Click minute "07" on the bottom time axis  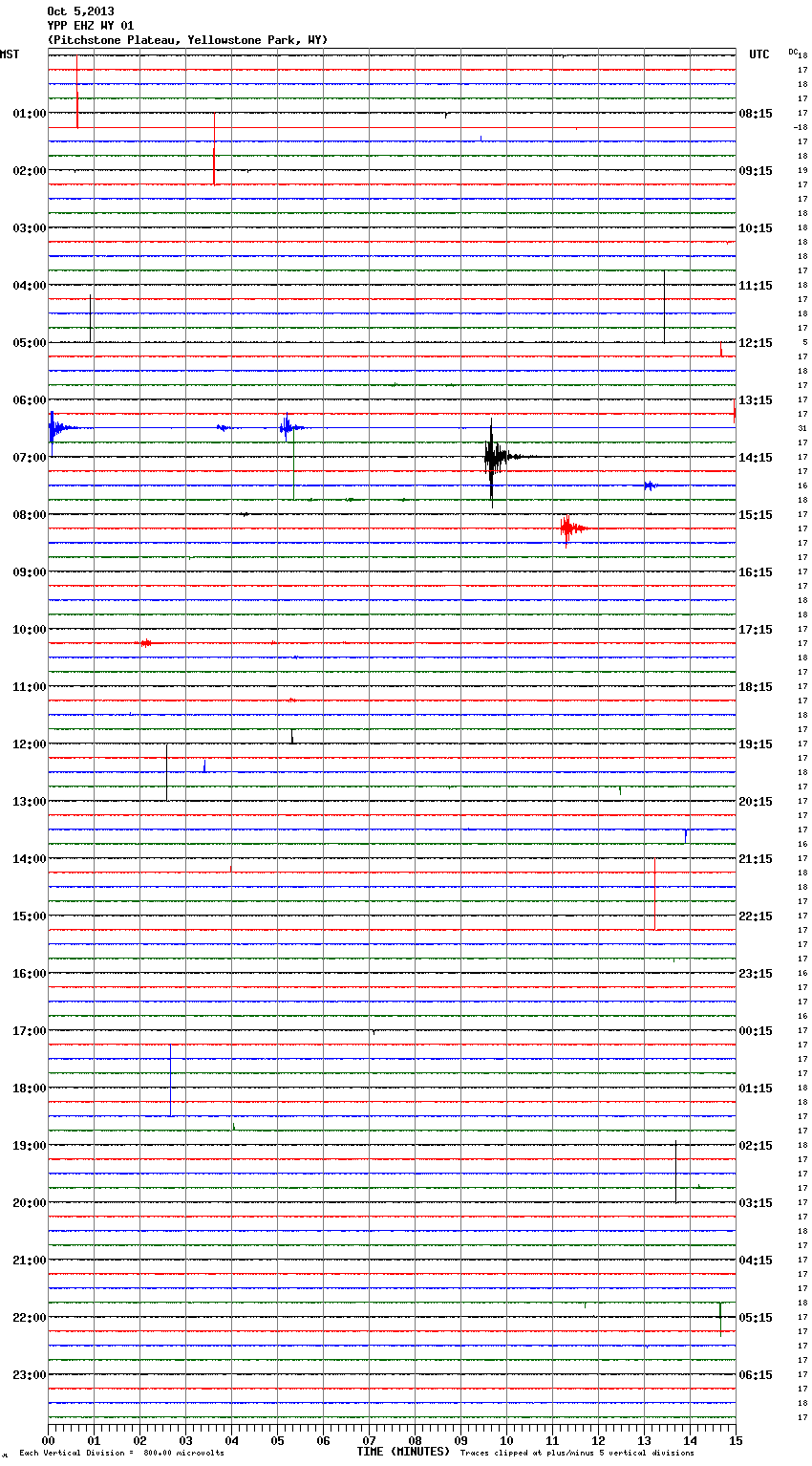(369, 1440)
